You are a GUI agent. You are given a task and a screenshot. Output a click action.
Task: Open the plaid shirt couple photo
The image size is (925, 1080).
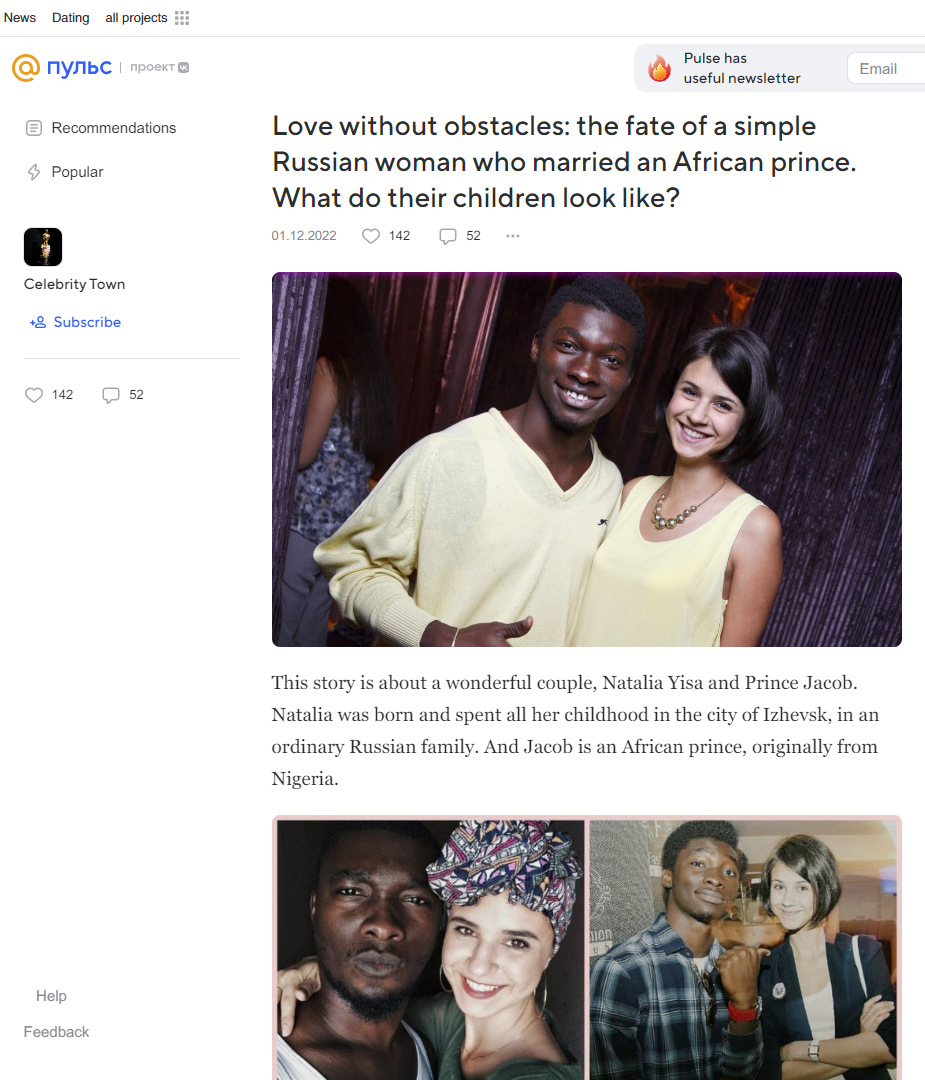744,950
